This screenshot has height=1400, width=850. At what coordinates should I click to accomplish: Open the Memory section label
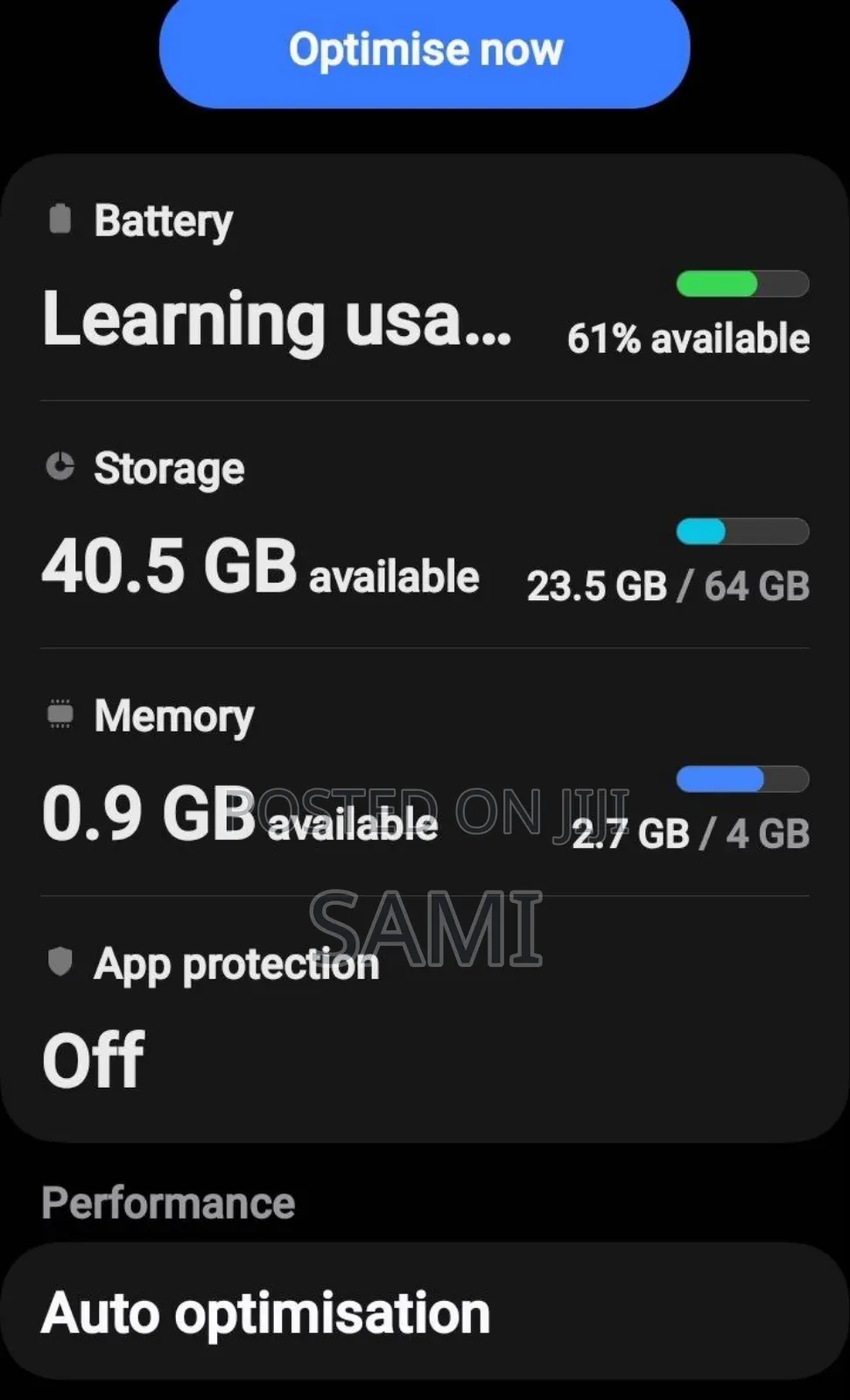coord(174,716)
